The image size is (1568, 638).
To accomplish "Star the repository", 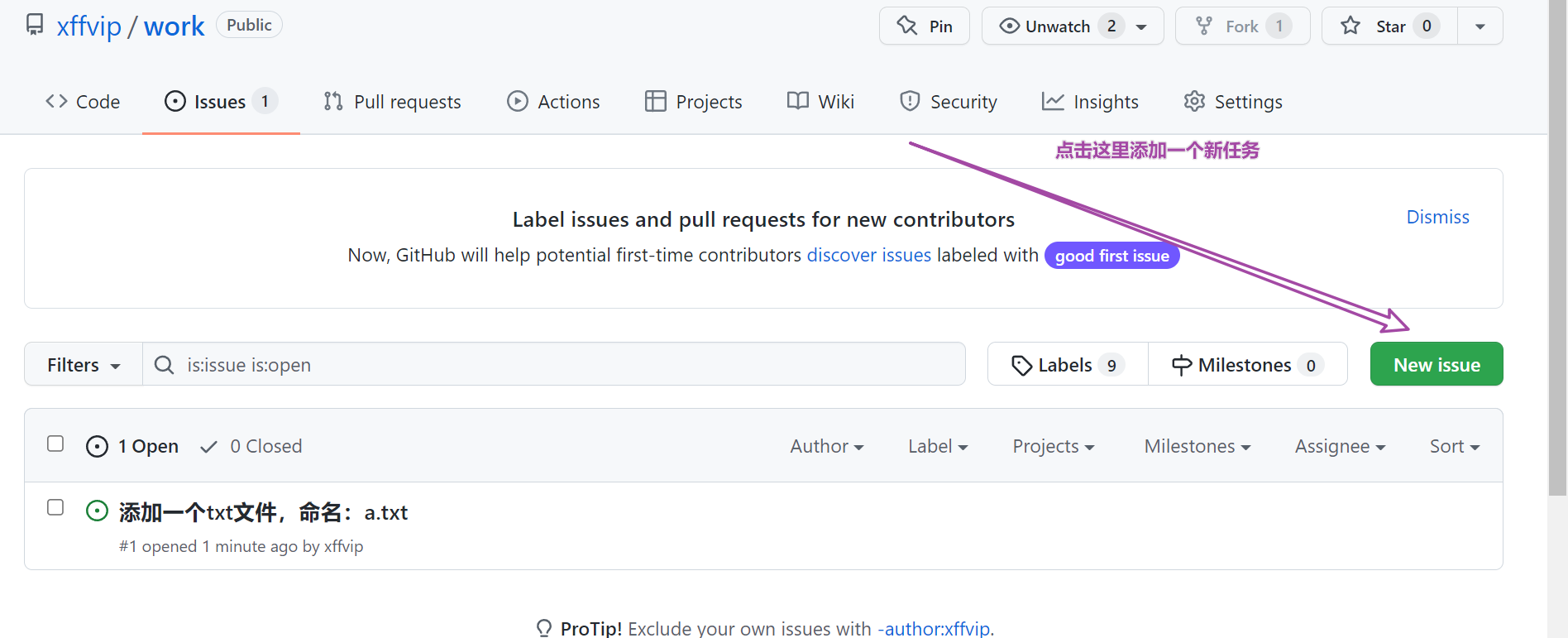I will click(1389, 26).
